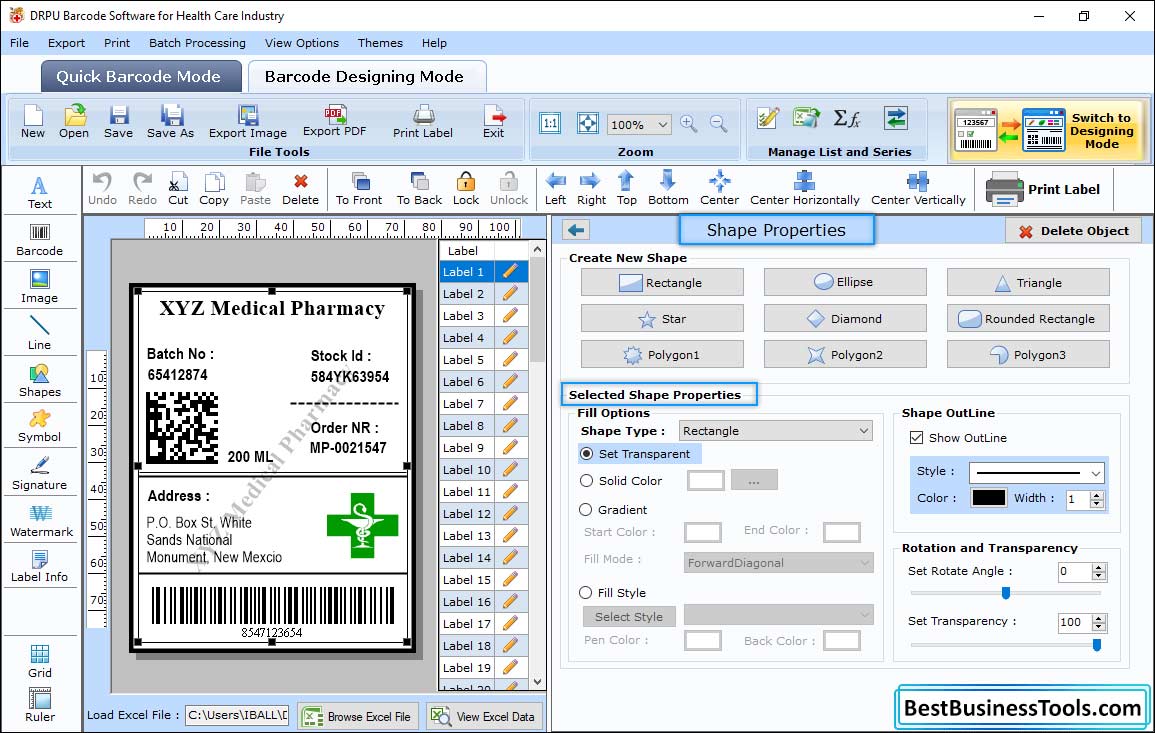Click the fit-to-window zoom icon

[588, 123]
